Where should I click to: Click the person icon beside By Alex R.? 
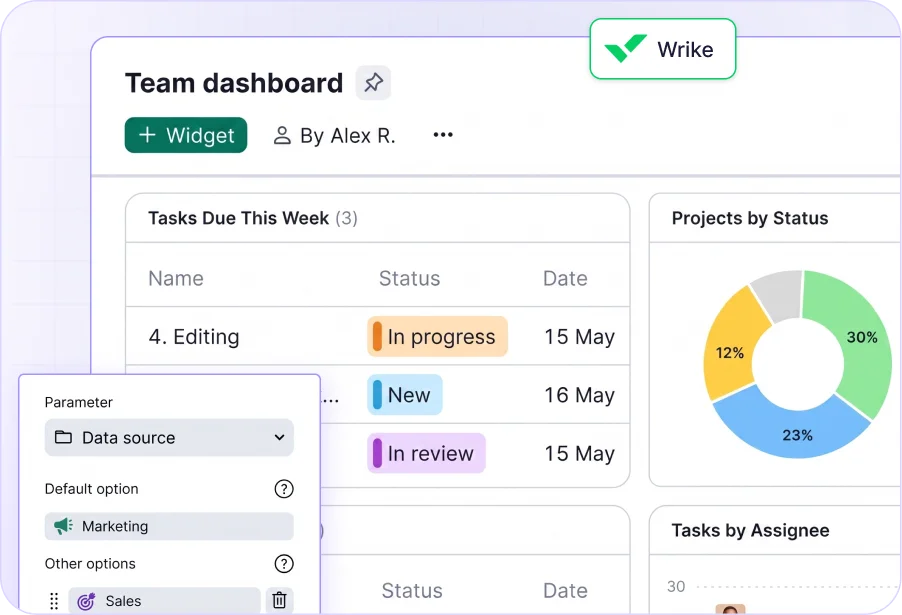[x=282, y=135]
